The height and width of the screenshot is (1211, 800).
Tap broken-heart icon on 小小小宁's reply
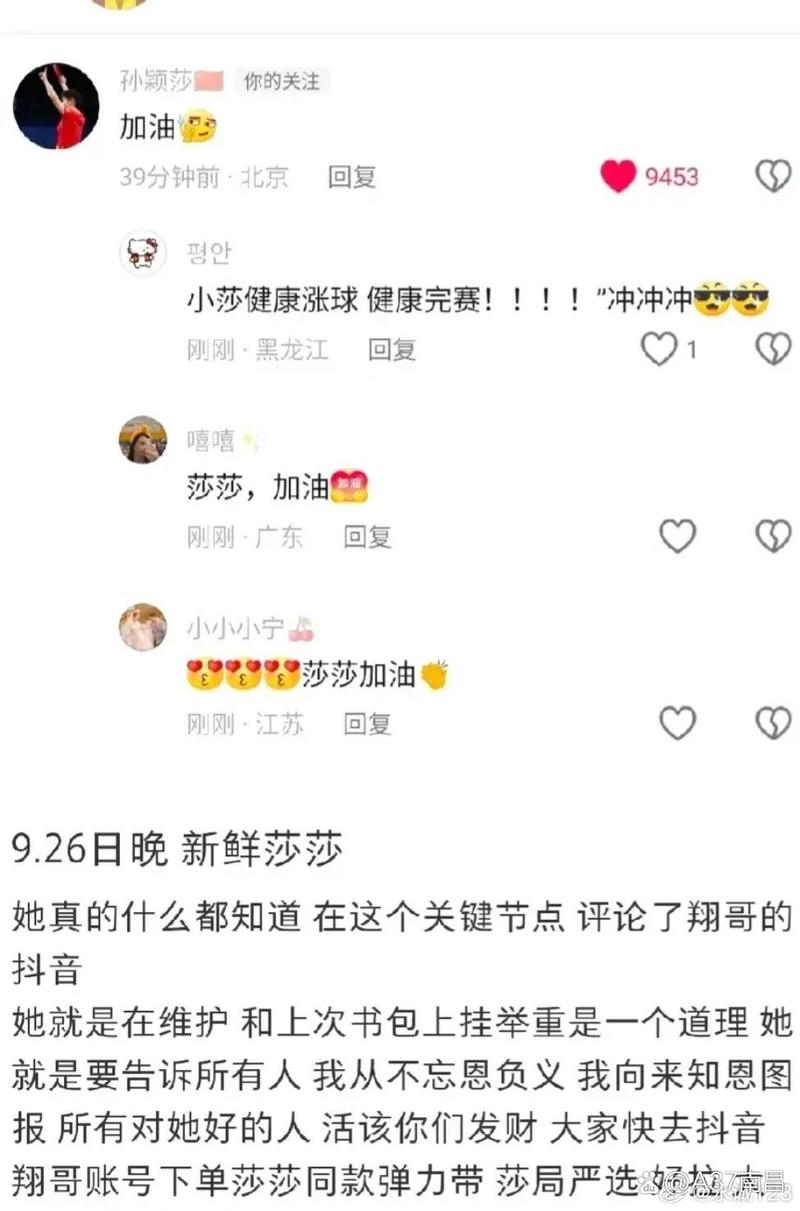(772, 723)
